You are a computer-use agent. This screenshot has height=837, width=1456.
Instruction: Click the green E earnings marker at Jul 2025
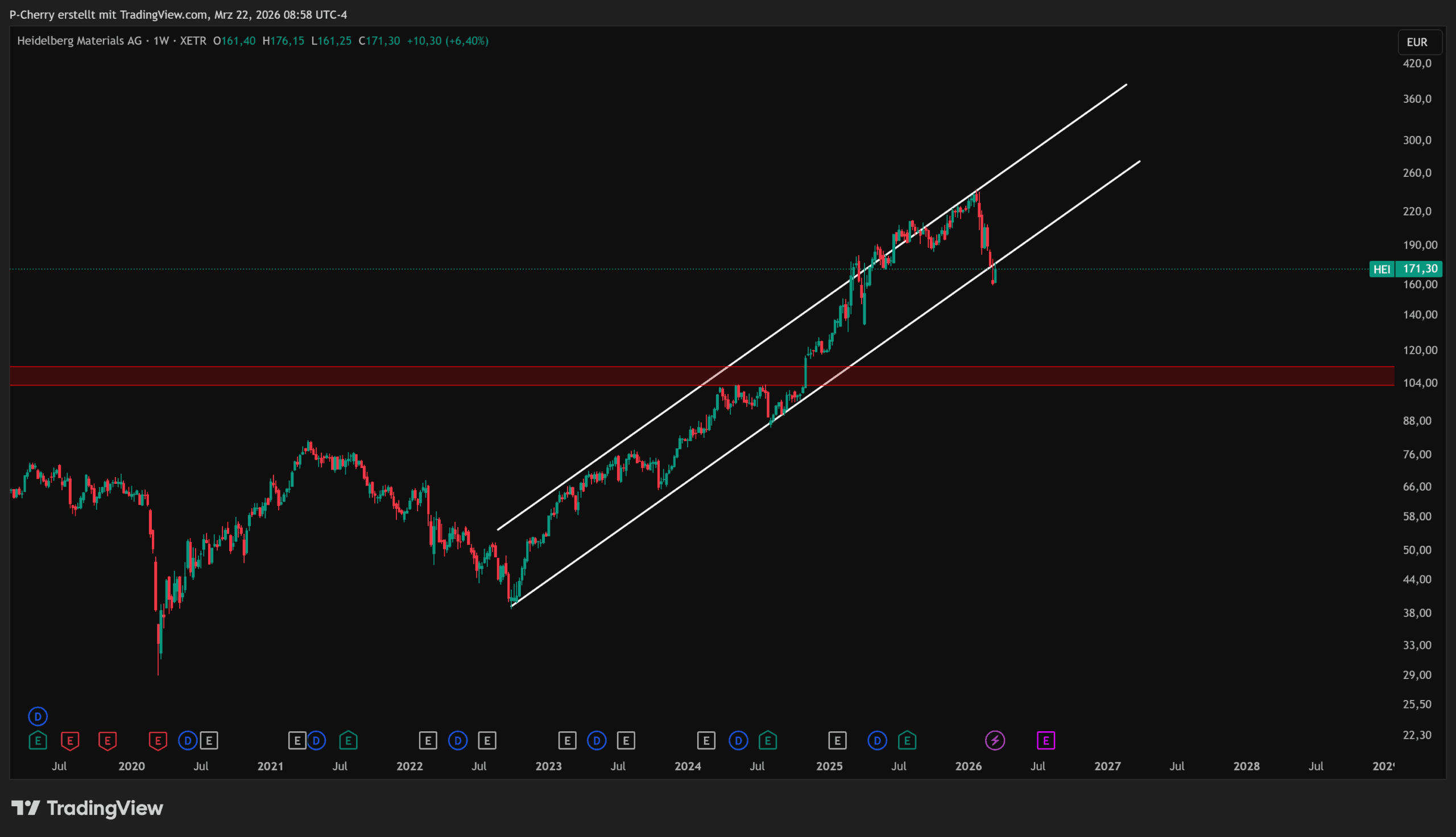click(907, 740)
